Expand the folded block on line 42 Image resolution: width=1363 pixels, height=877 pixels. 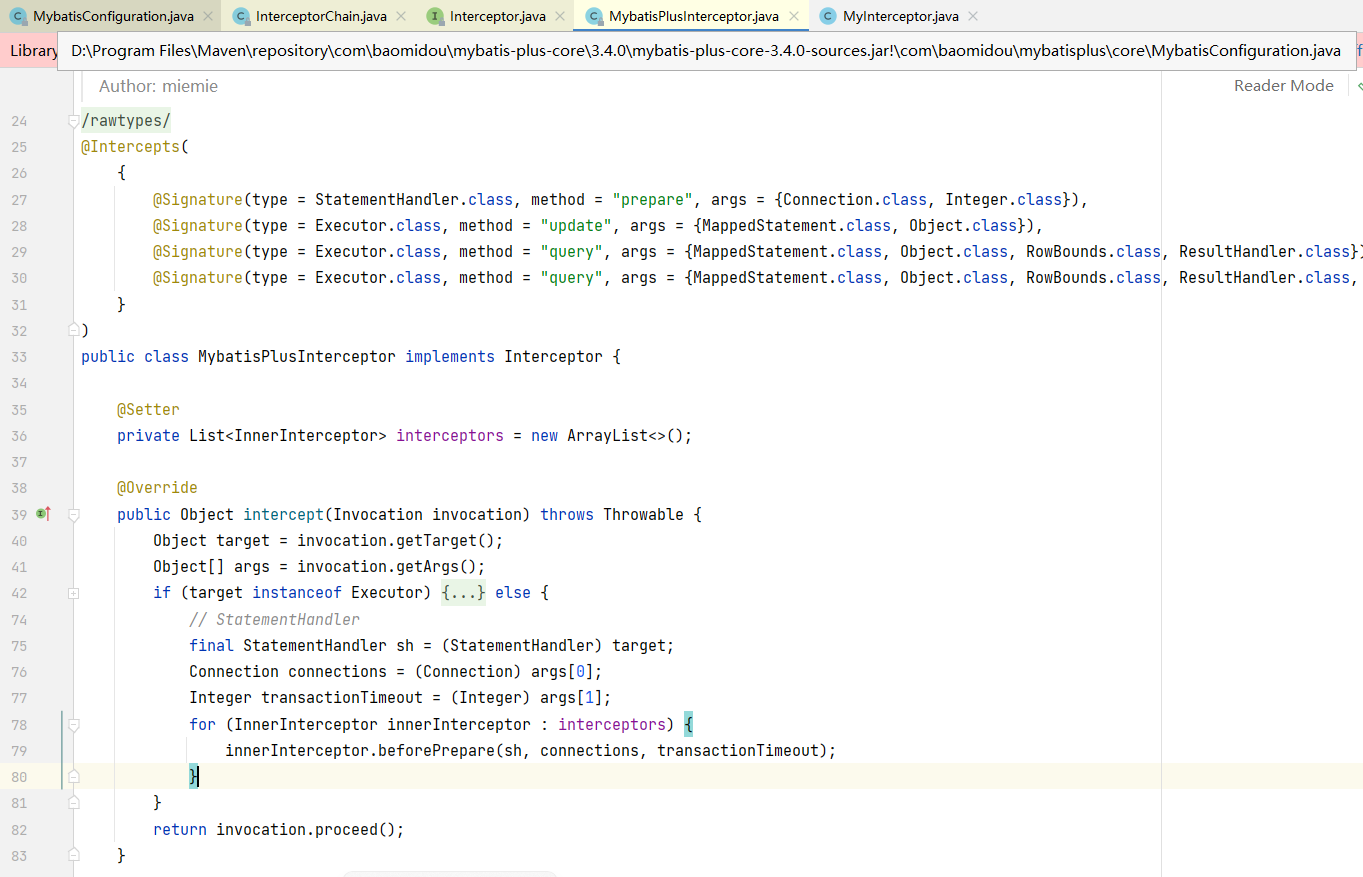73,593
